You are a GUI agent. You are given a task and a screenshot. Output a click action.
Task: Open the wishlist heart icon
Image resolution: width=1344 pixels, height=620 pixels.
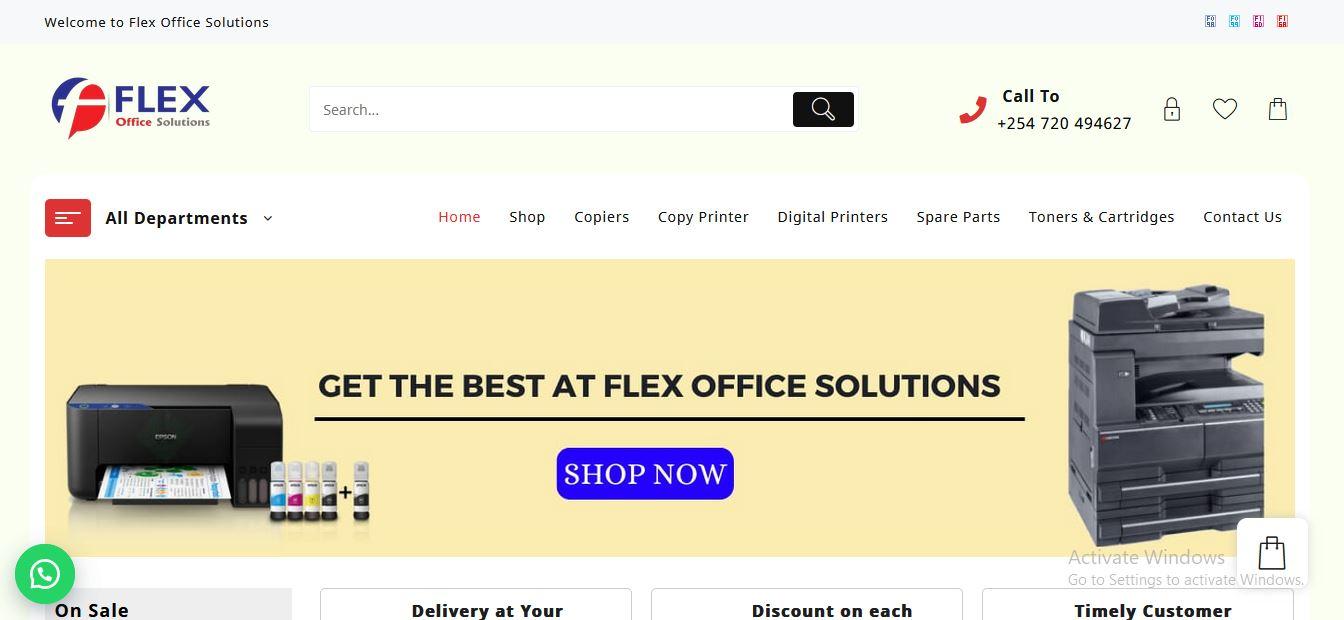1225,108
